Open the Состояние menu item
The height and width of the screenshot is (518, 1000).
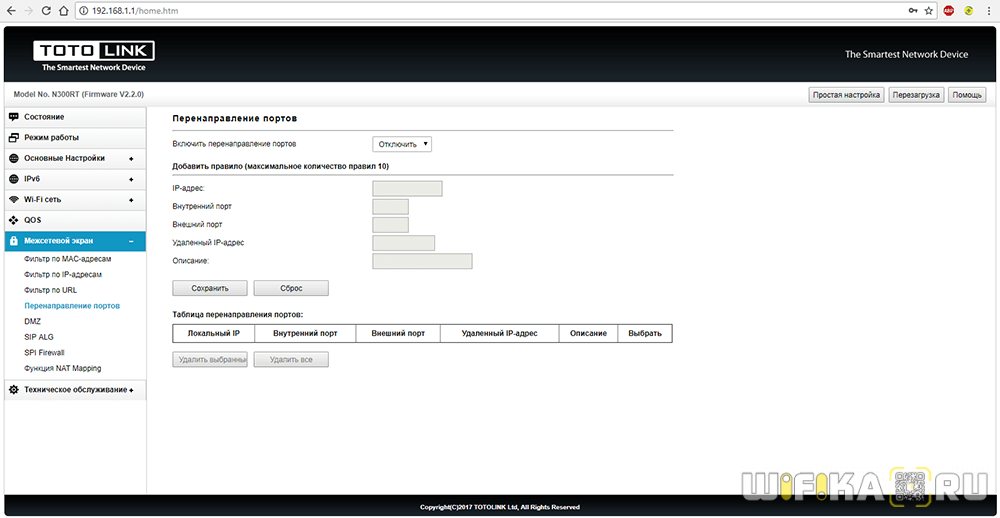coord(45,117)
